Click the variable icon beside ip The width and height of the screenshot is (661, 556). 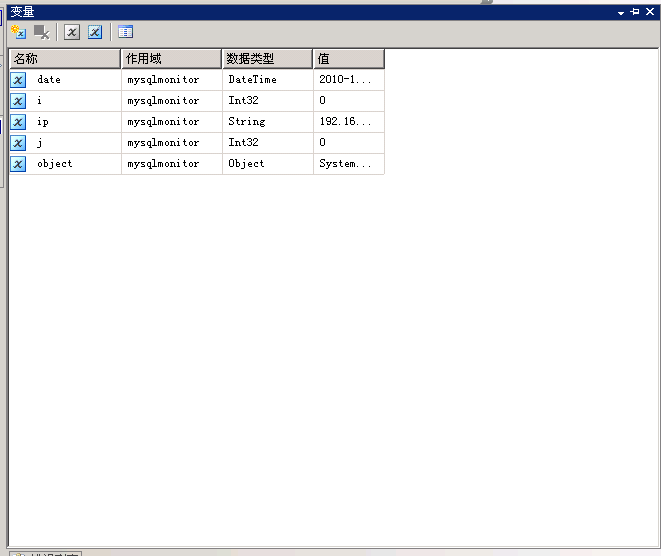pyautogui.click(x=18, y=122)
